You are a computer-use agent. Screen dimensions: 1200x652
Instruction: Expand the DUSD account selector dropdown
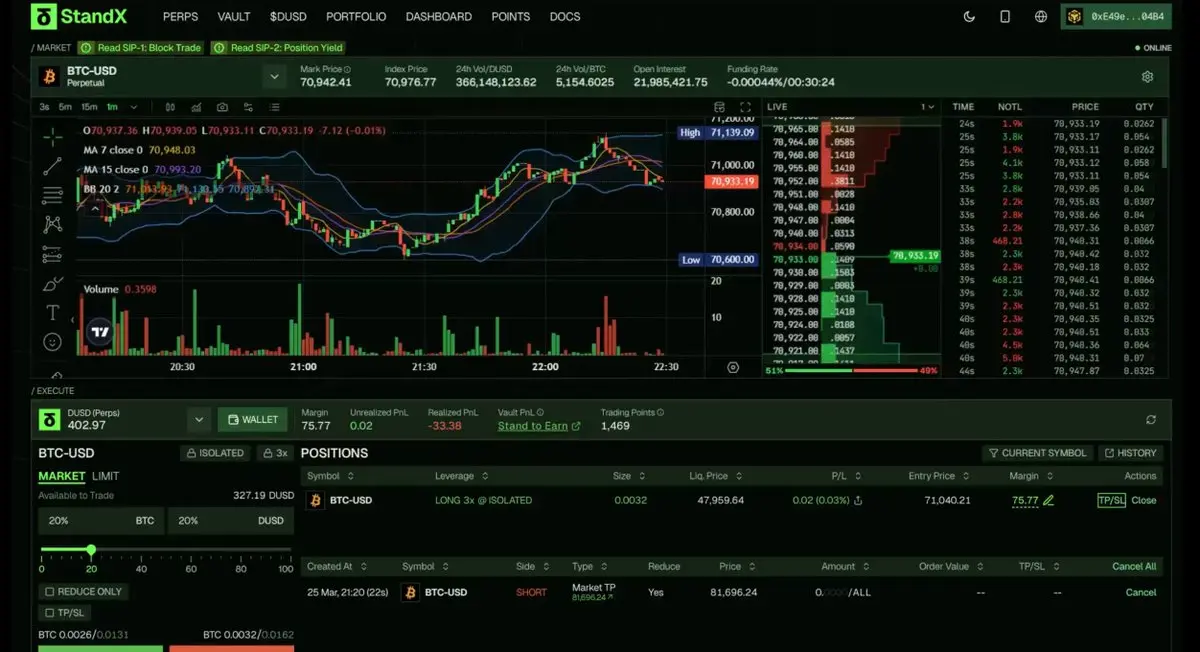click(x=198, y=420)
